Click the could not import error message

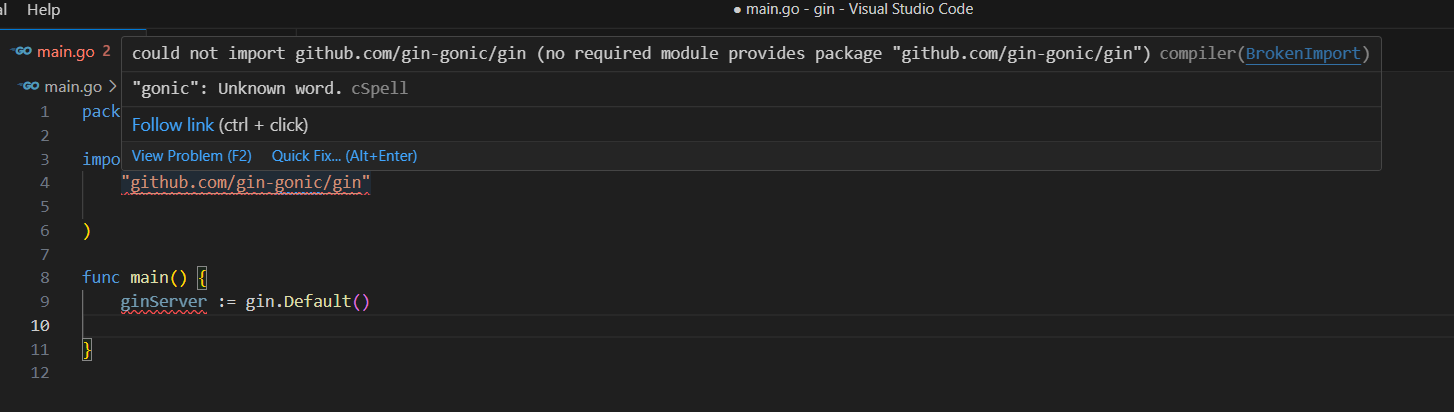pyautogui.click(x=642, y=53)
